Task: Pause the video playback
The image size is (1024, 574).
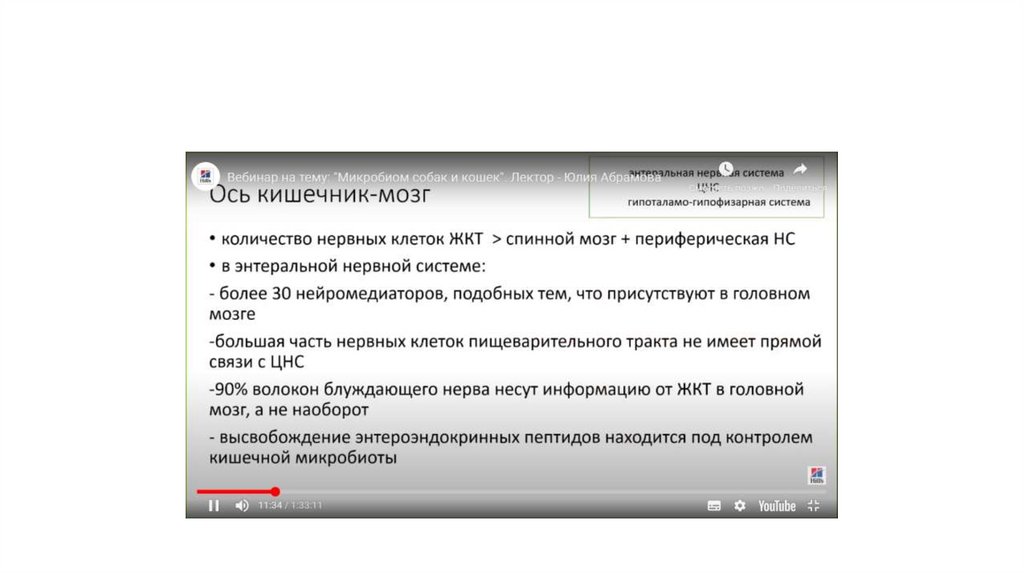Action: point(214,505)
